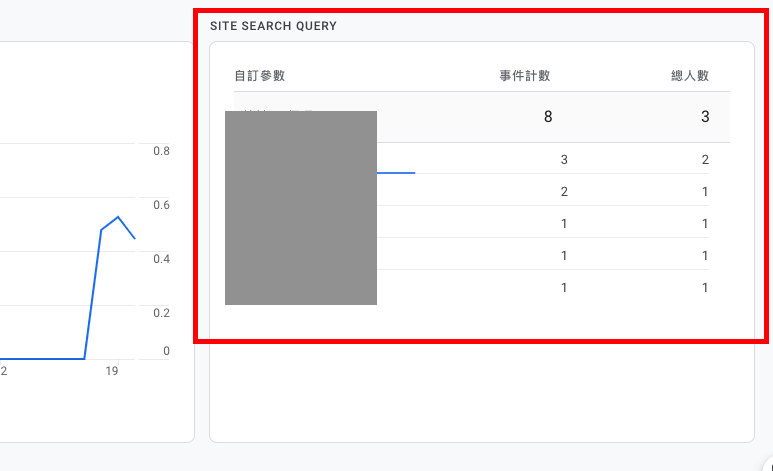The image size is (773, 471).
Task: Select the total event count value 8
Action: coord(547,117)
